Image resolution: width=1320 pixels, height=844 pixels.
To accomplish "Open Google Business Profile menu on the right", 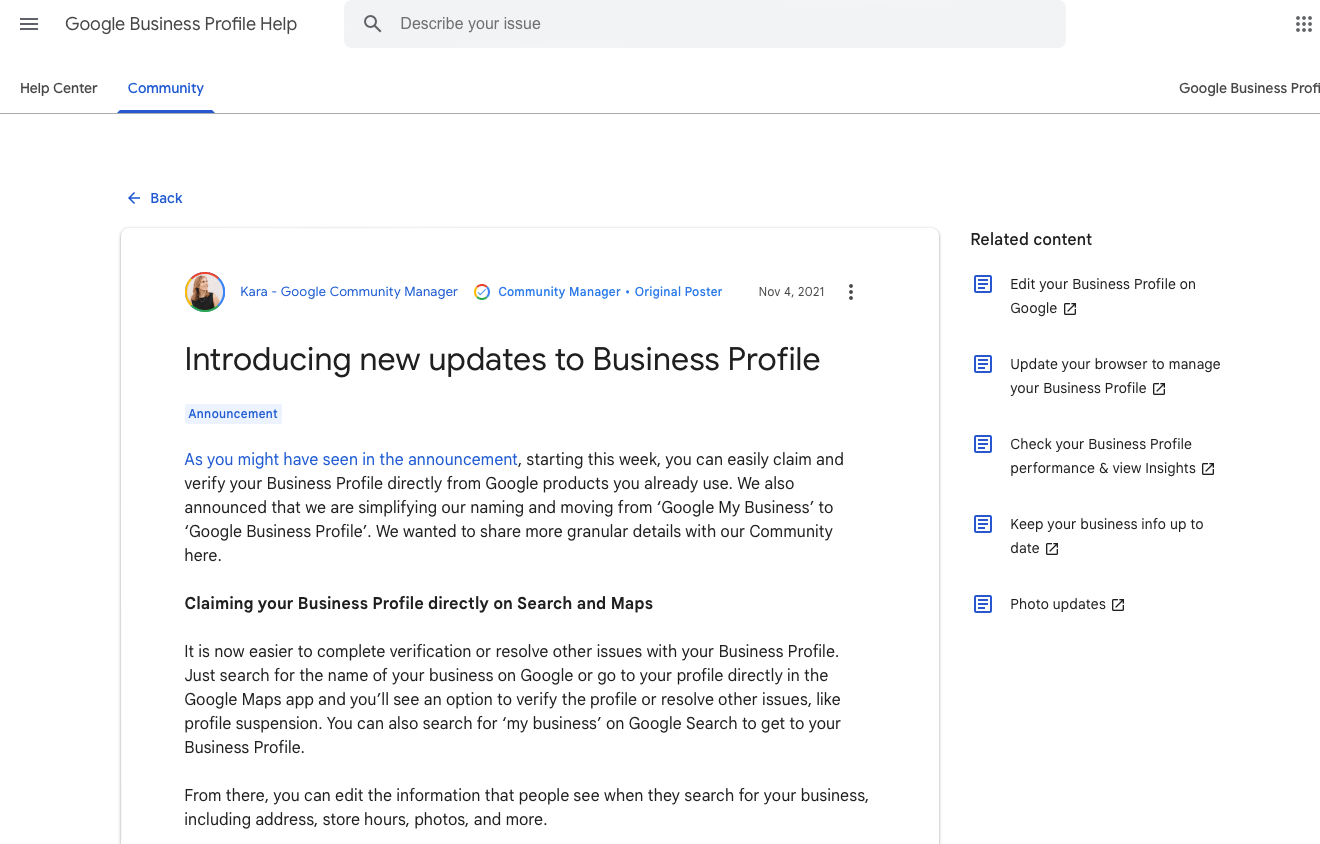I will click(x=1249, y=88).
